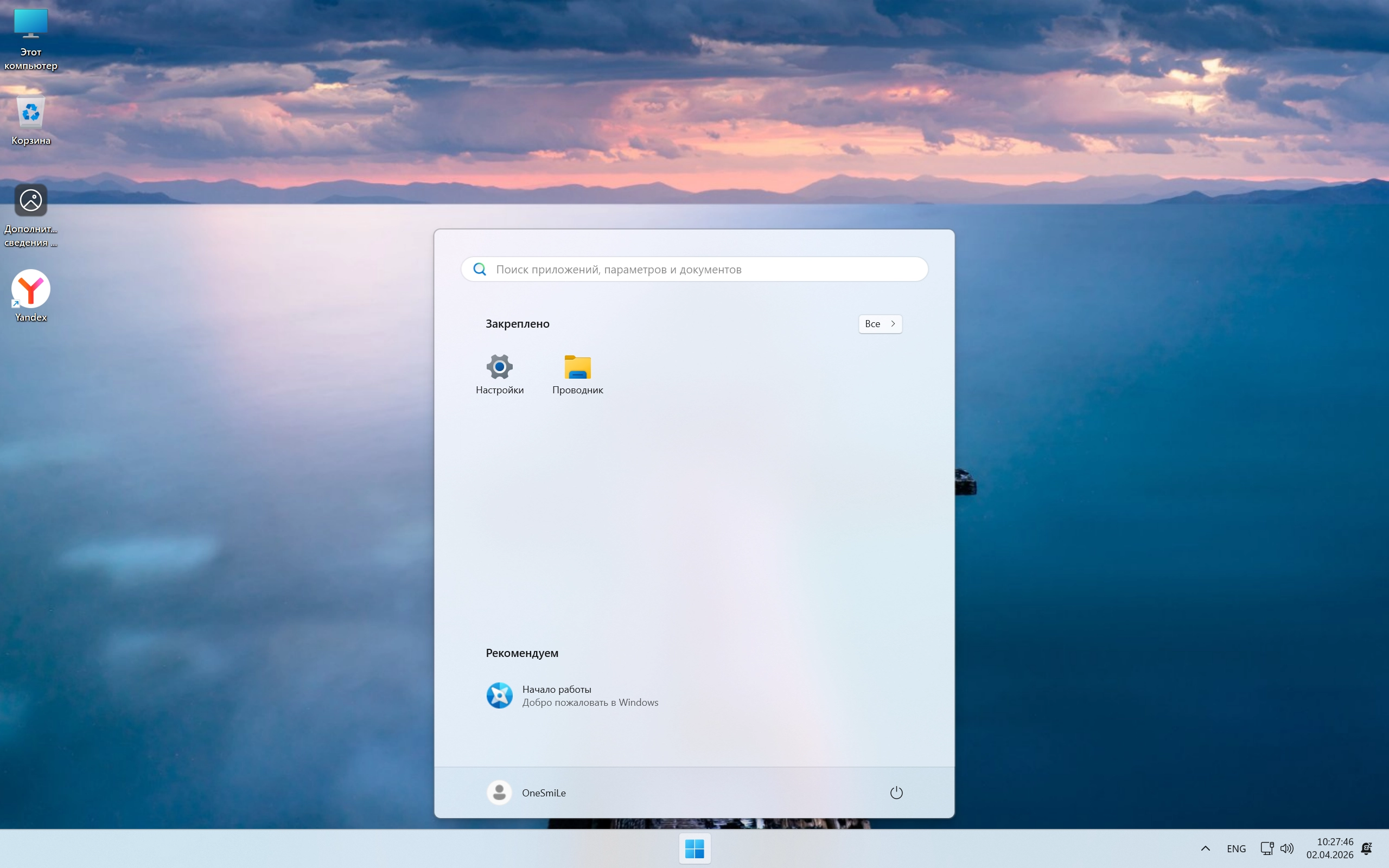Open the notification bell icon
Screen dimensions: 1389x868
(1367, 848)
